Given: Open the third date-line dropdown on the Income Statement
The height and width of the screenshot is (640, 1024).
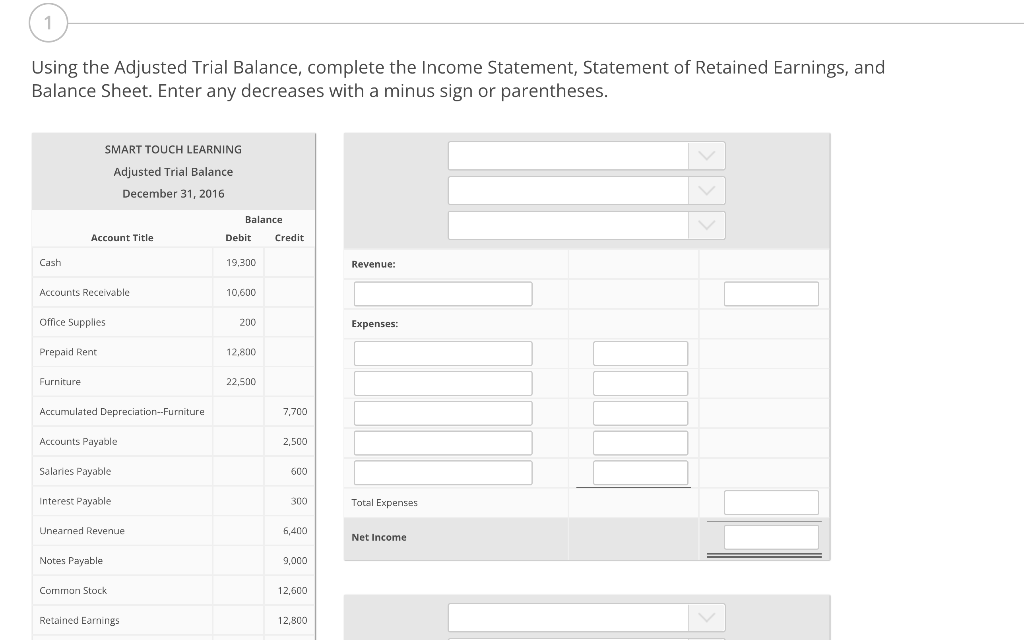Looking at the screenshot, I should click(586, 225).
